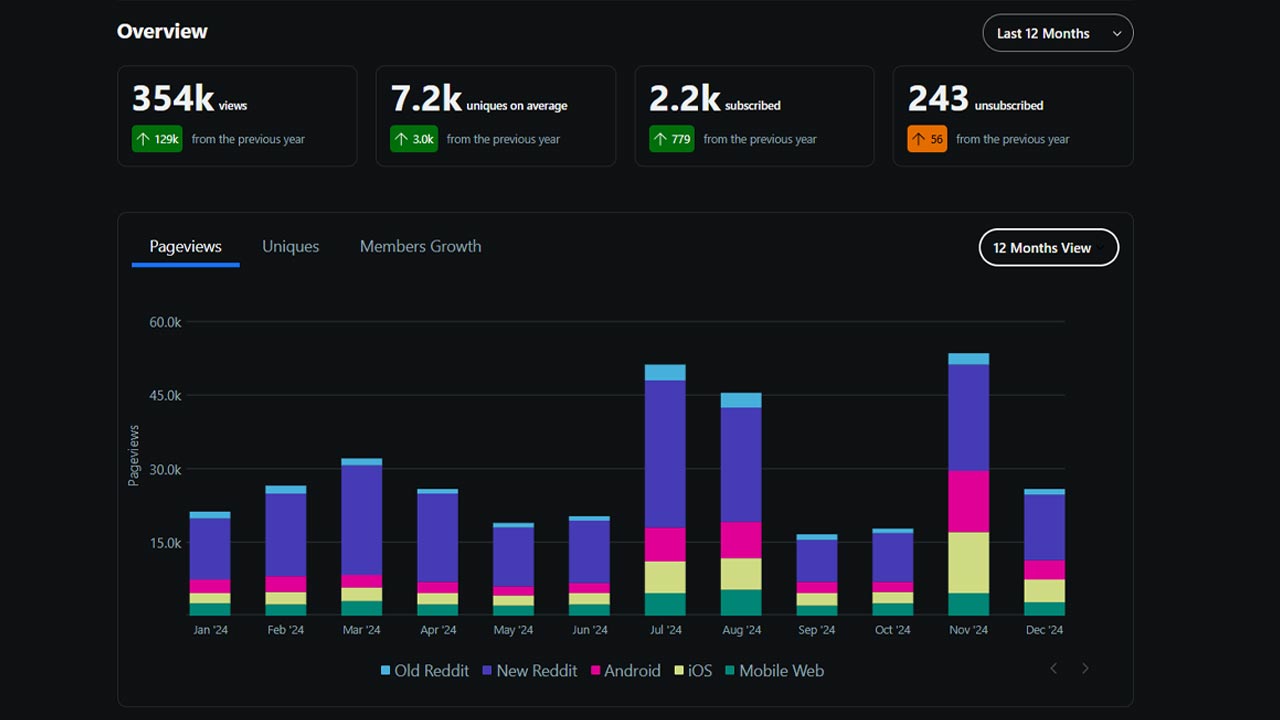Image resolution: width=1280 pixels, height=720 pixels.
Task: Switch to the Members Growth tab
Action: tap(420, 247)
